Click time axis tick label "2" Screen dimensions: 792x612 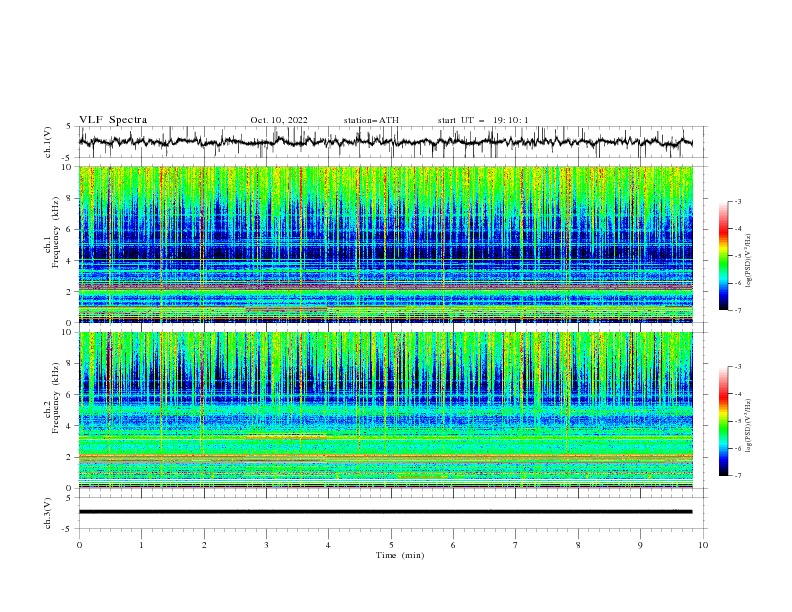click(x=204, y=545)
